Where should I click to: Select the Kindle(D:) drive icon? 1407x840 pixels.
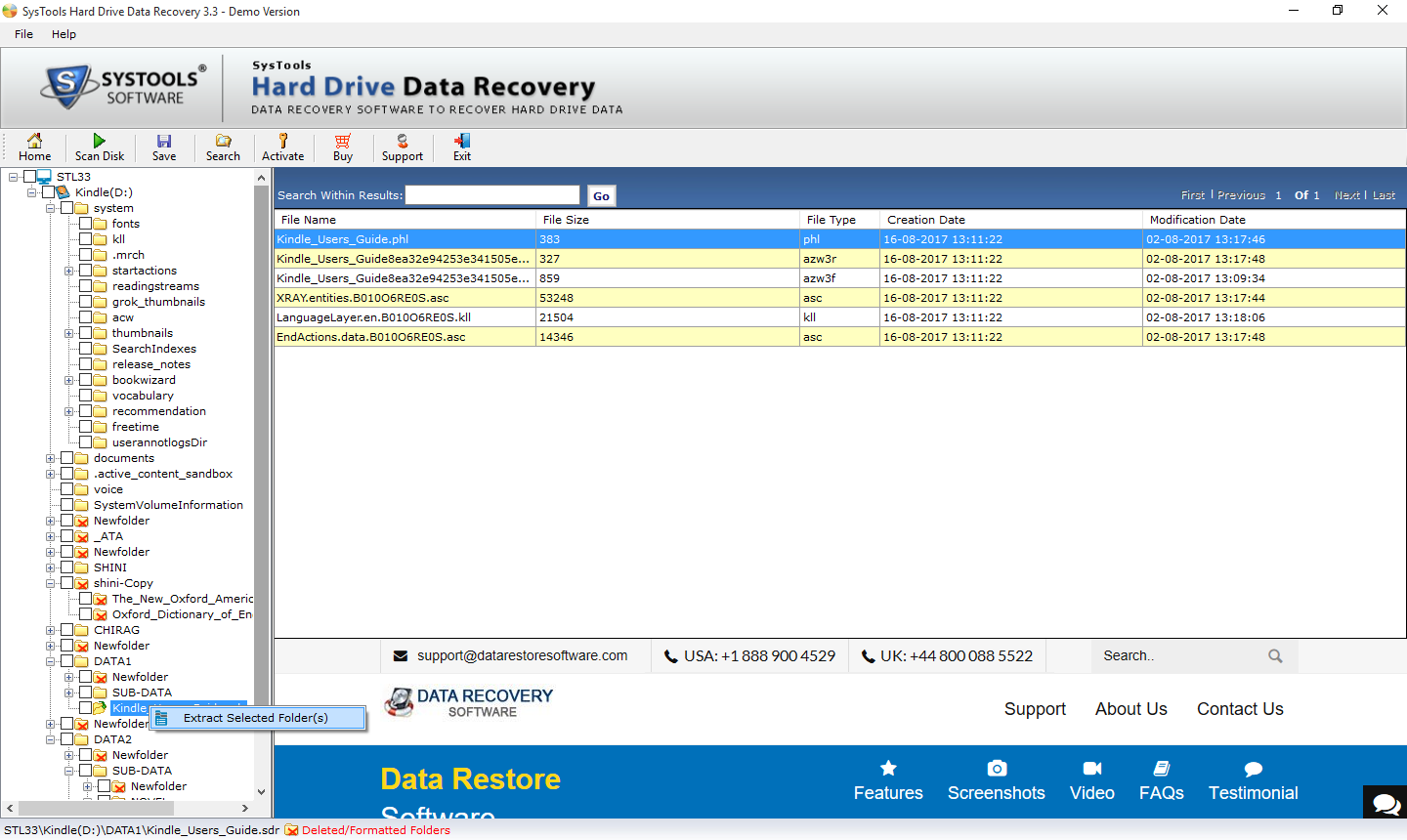[64, 192]
